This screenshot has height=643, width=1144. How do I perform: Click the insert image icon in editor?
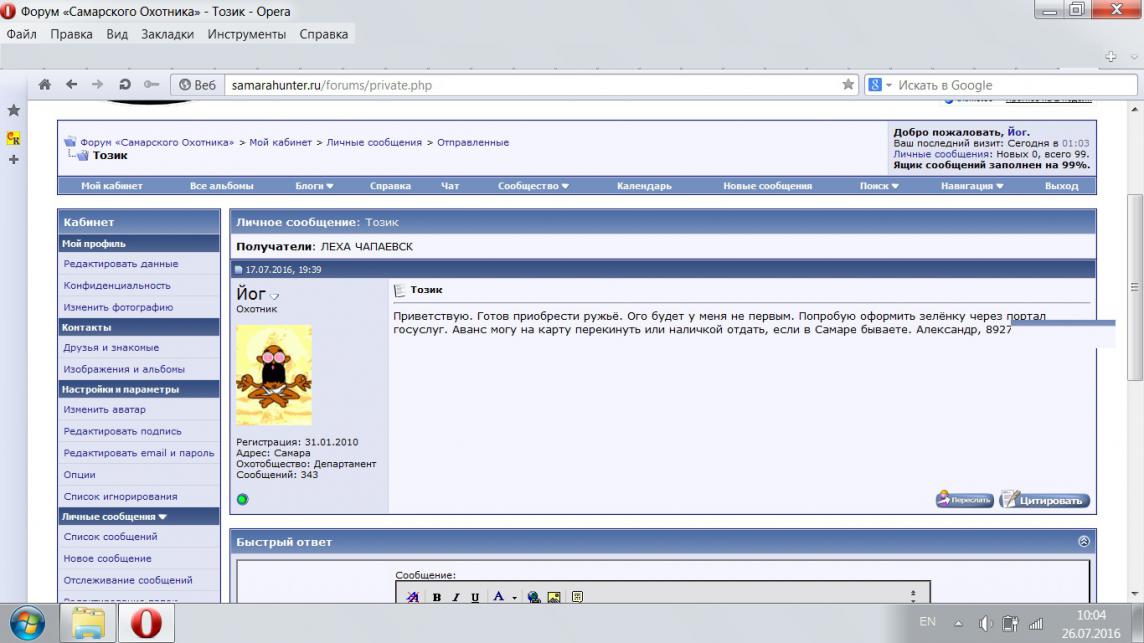(553, 597)
